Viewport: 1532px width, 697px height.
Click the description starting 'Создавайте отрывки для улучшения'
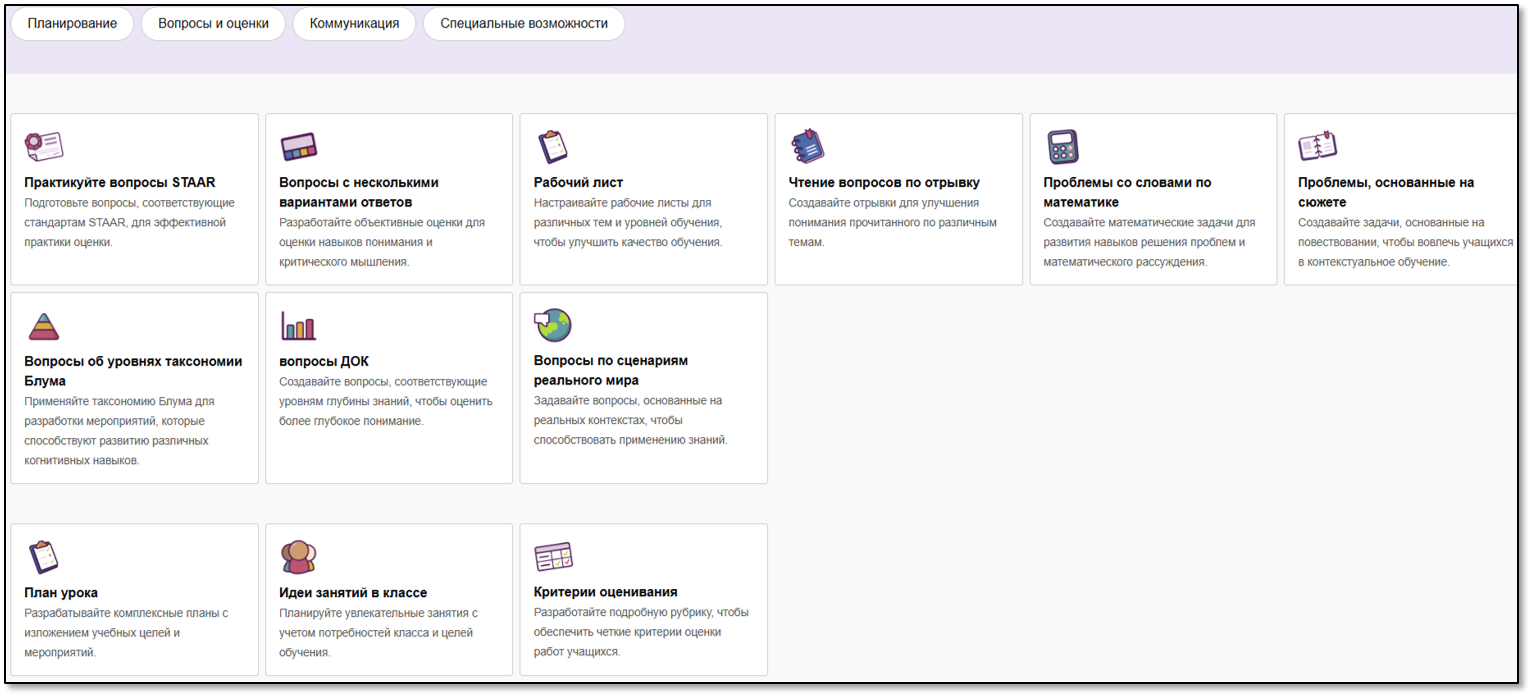pos(893,222)
